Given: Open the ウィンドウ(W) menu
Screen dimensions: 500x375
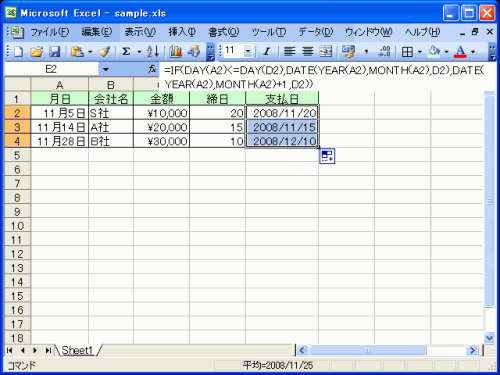Looking at the screenshot, I should click(369, 32).
